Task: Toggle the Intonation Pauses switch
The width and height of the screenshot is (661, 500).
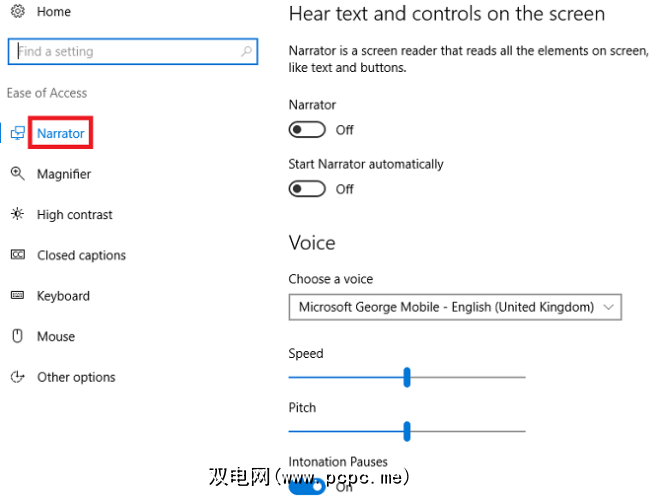Action: (308, 487)
